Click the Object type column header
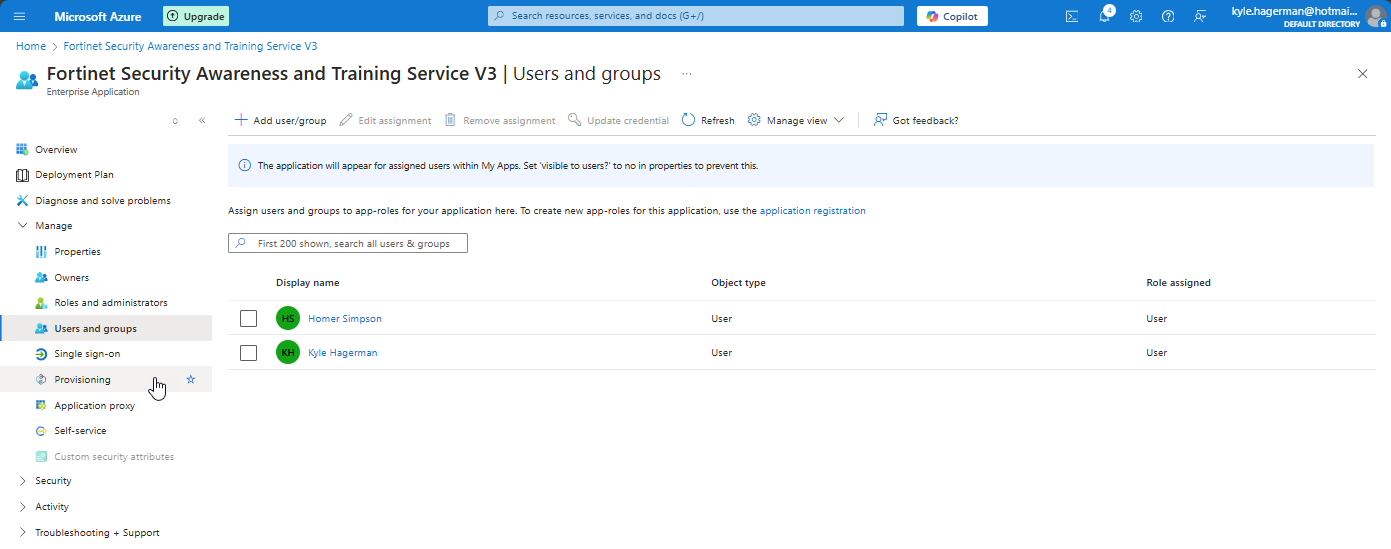The height and width of the screenshot is (549, 1391). 738,283
